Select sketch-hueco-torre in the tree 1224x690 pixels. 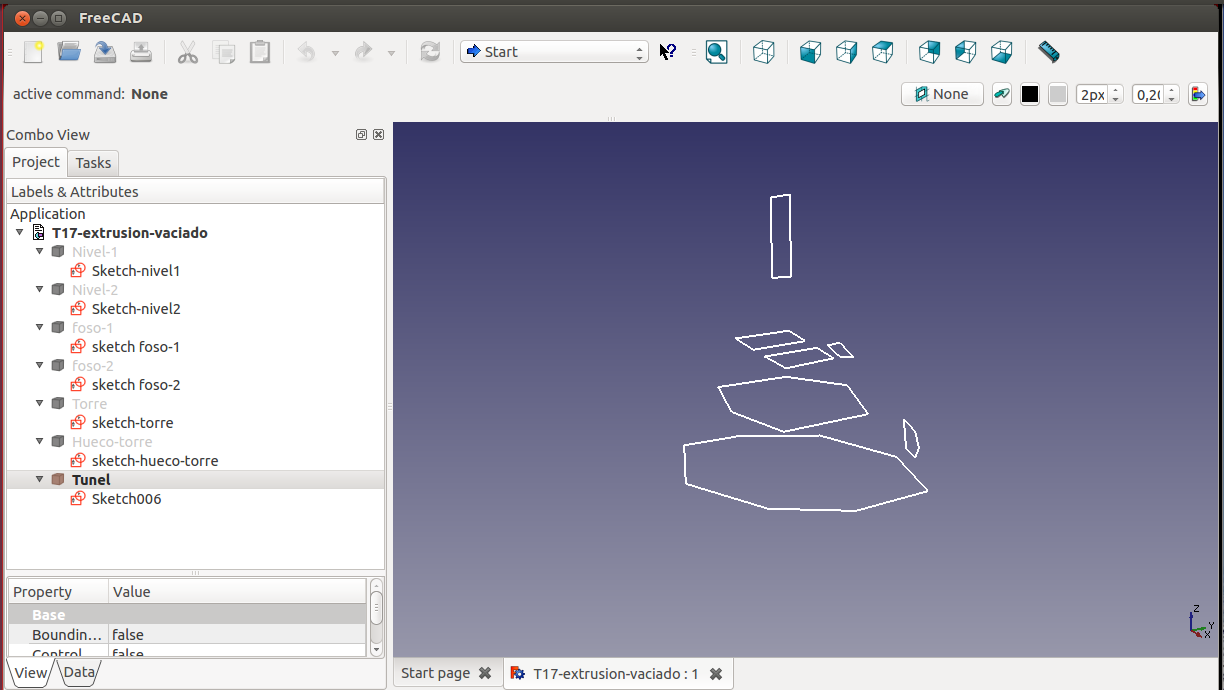click(x=154, y=461)
